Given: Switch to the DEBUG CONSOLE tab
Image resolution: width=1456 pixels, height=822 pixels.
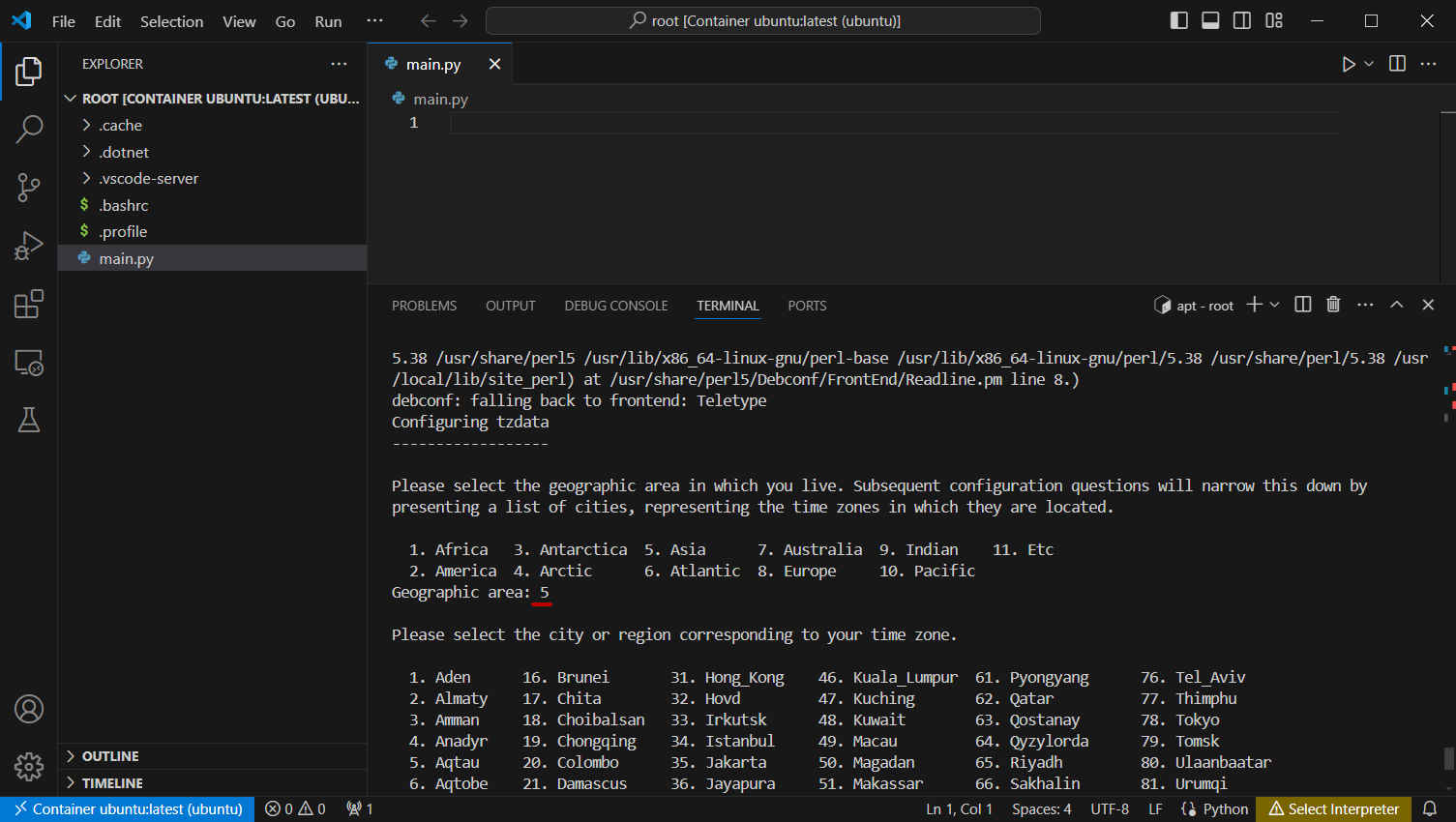Looking at the screenshot, I should pyautogui.click(x=616, y=306).
